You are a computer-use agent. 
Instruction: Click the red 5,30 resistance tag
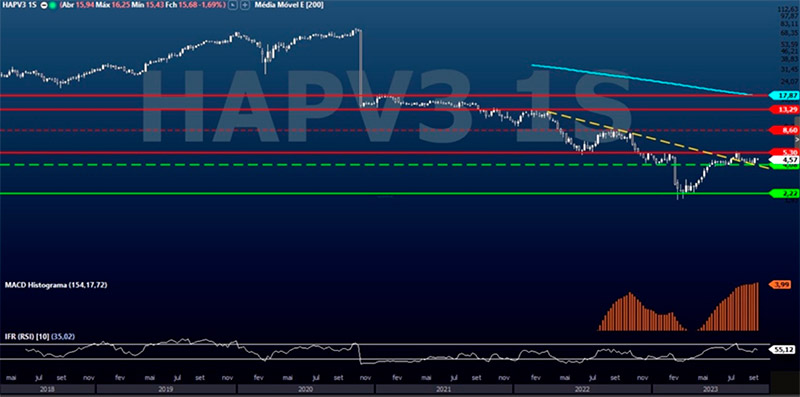tap(785, 152)
